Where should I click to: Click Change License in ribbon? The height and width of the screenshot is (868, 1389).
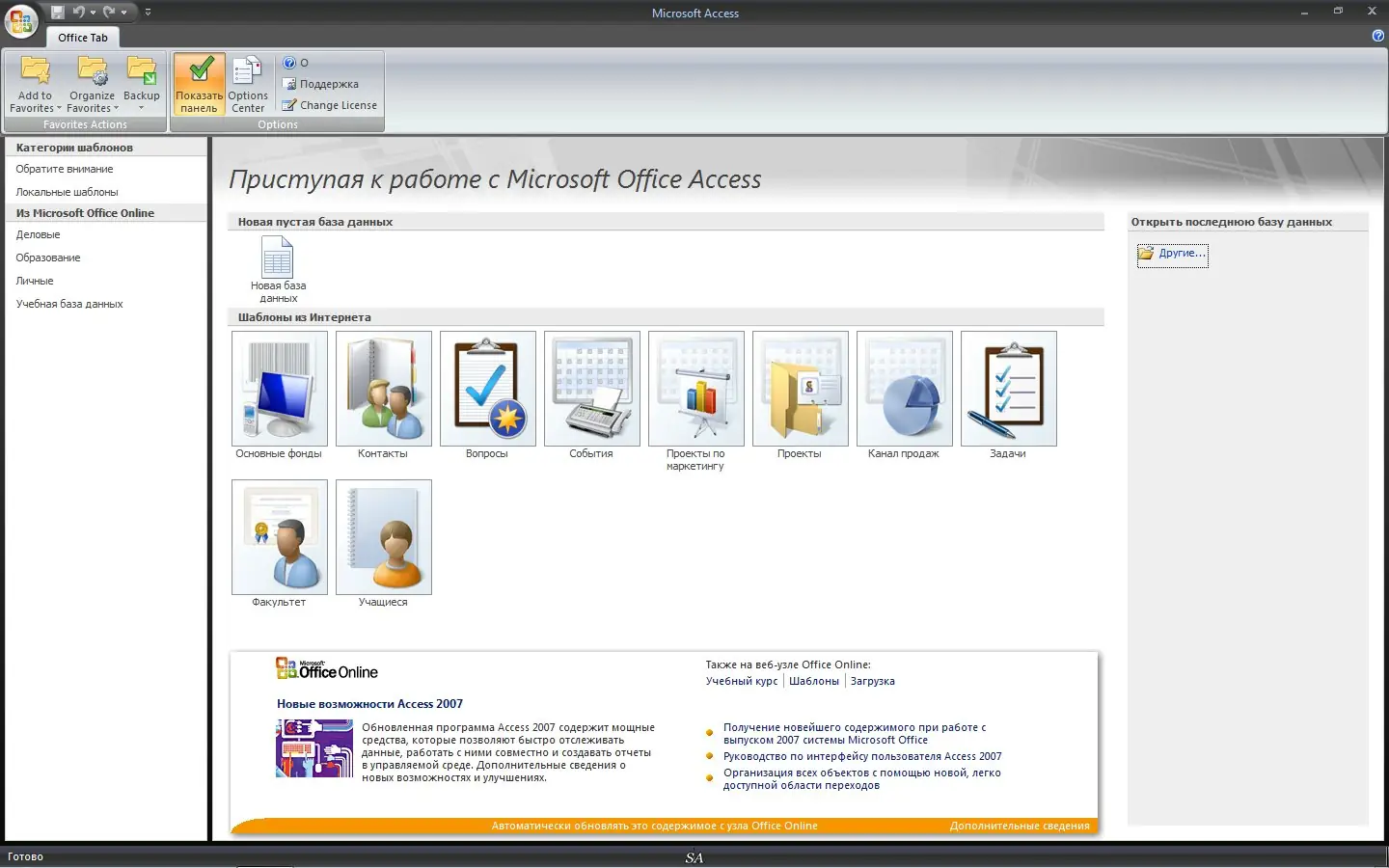click(330, 105)
